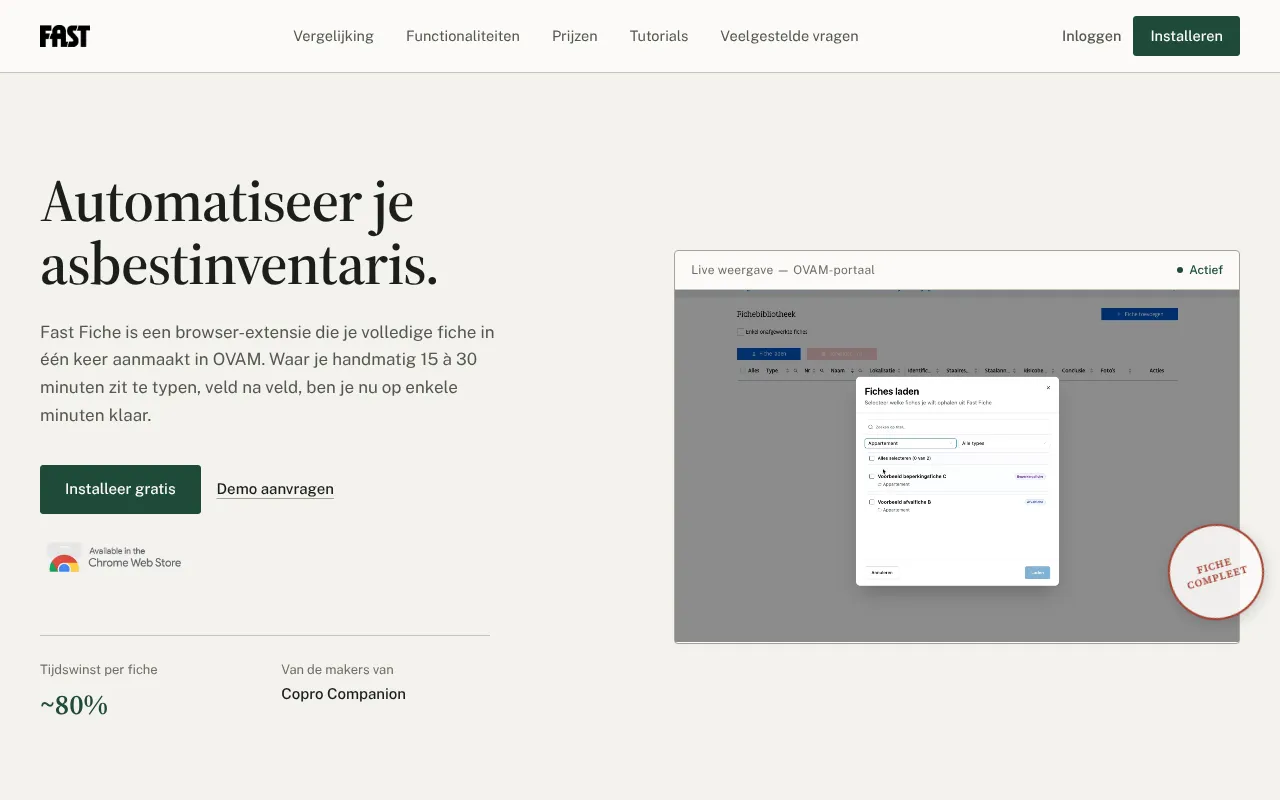Click Annuleren in the Fiches laden dialog
The width and height of the screenshot is (1280, 800).
pyautogui.click(x=882, y=573)
